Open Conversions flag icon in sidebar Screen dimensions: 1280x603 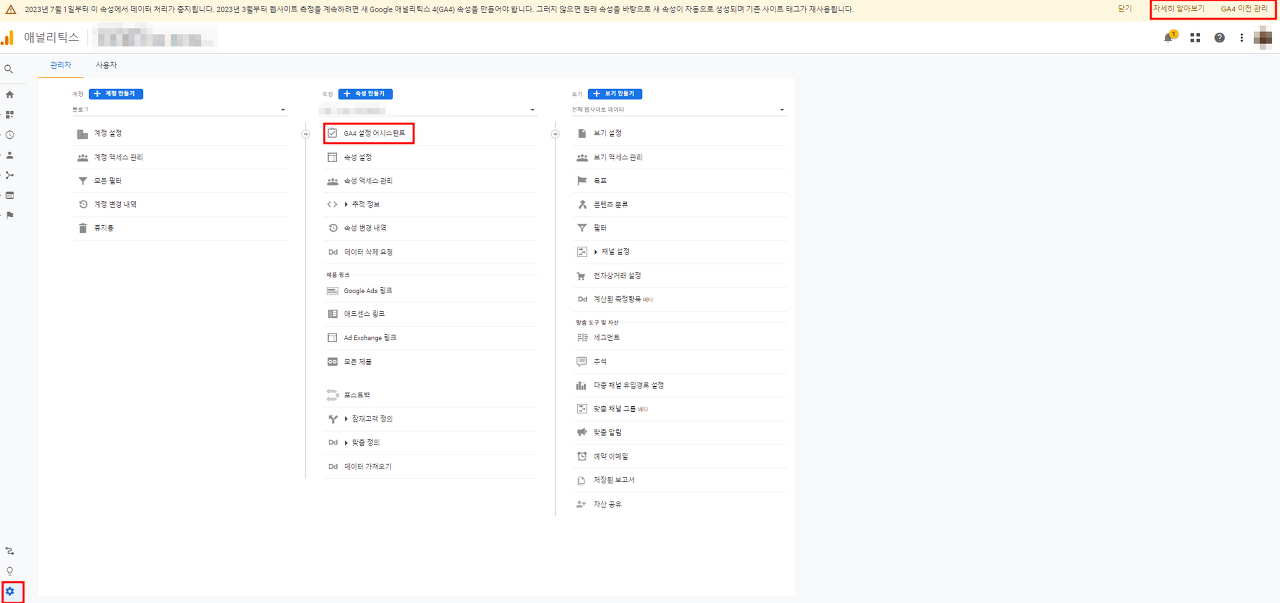(10, 215)
